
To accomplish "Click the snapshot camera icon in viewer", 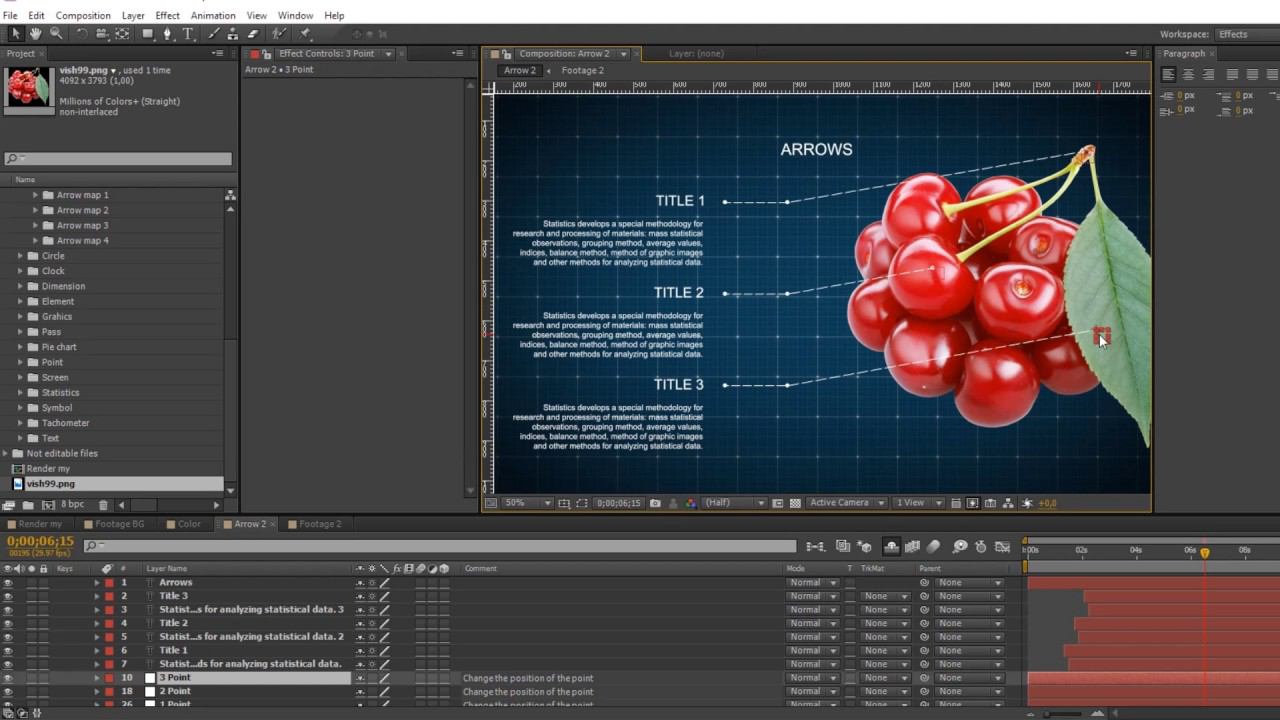I will 655,503.
